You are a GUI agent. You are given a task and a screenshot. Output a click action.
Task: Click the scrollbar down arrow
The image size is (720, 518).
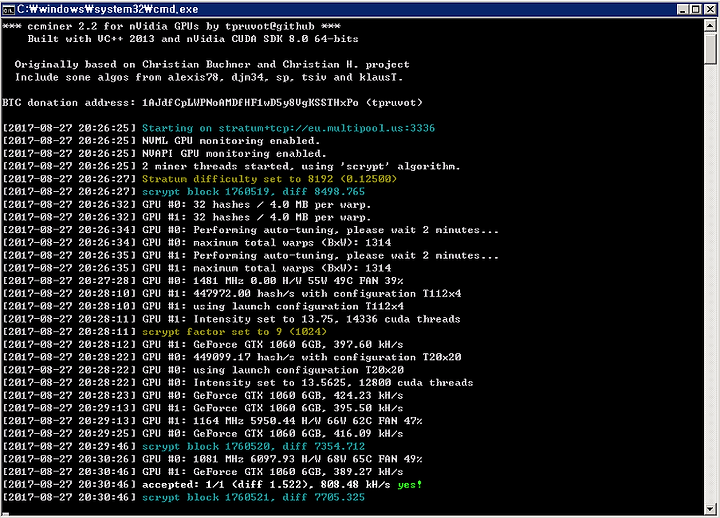pyautogui.click(x=710, y=508)
